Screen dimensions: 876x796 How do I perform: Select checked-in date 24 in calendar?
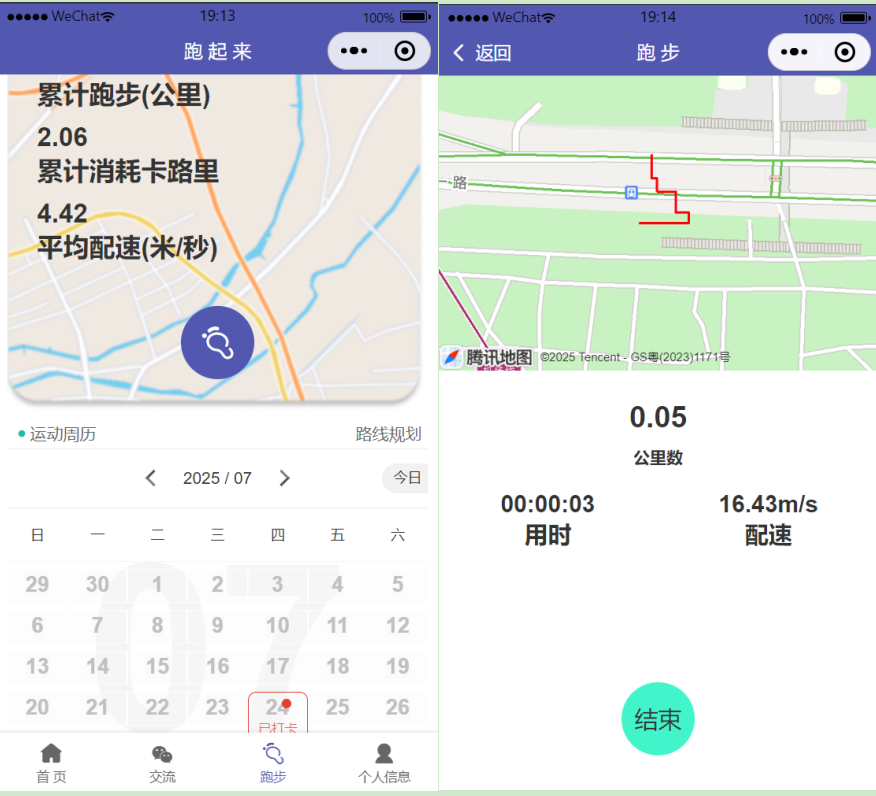pos(278,711)
